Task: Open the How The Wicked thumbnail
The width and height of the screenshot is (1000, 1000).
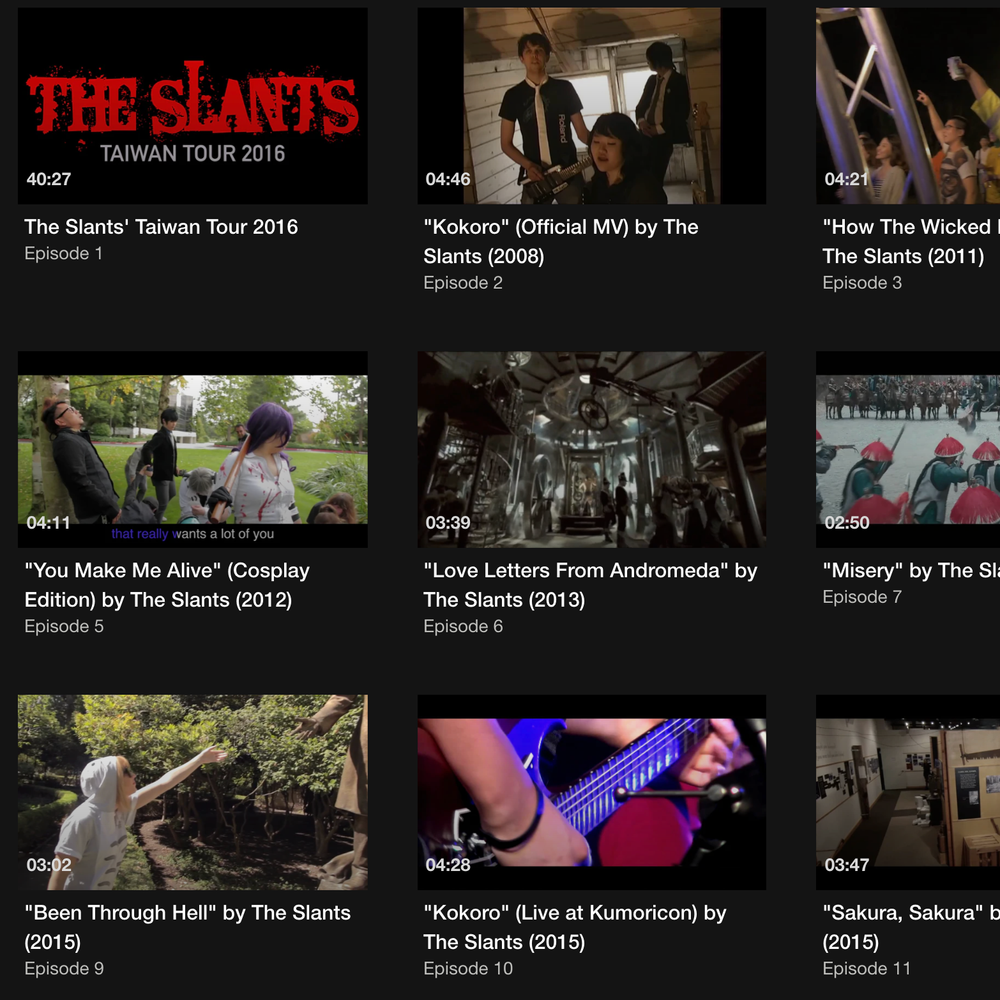Action: point(908,106)
